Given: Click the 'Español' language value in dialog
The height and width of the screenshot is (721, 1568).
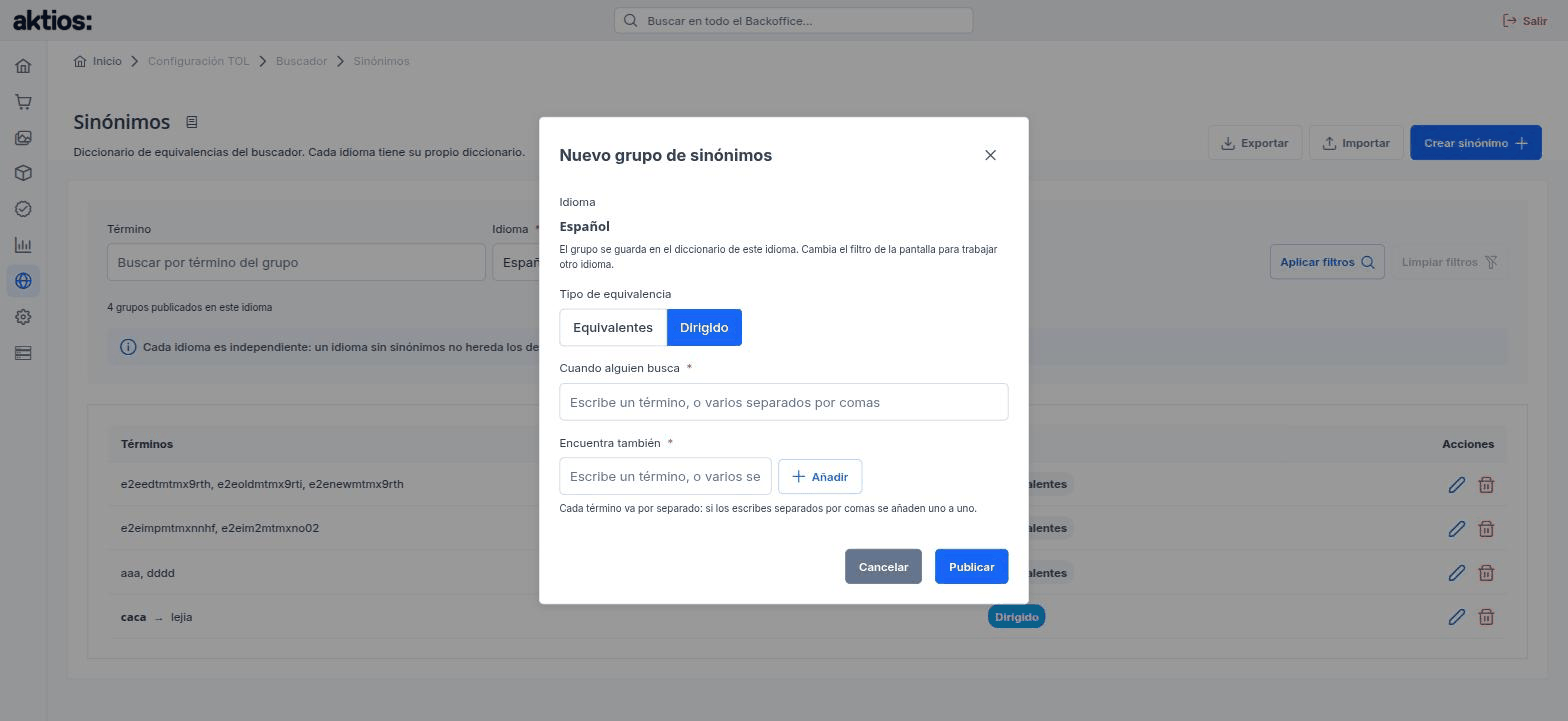Looking at the screenshot, I should [x=585, y=227].
